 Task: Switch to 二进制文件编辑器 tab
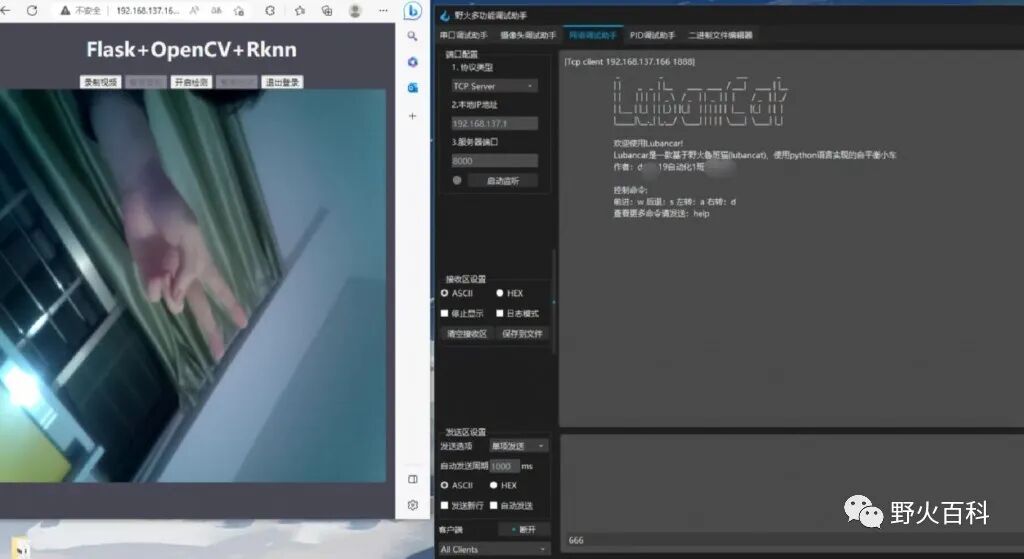(720, 35)
